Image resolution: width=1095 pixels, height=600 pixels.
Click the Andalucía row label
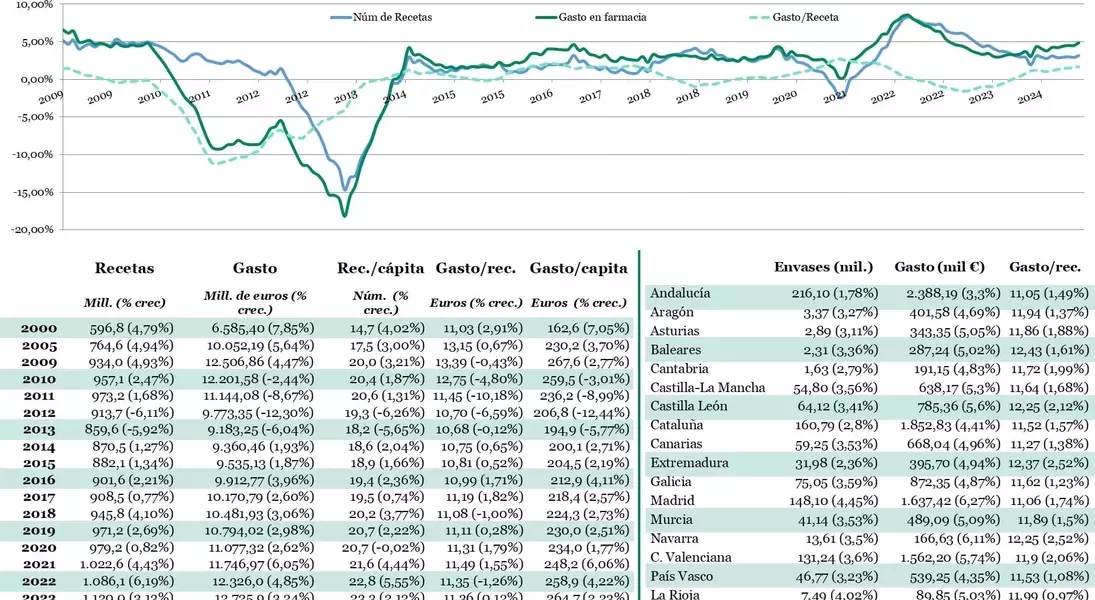[680, 293]
